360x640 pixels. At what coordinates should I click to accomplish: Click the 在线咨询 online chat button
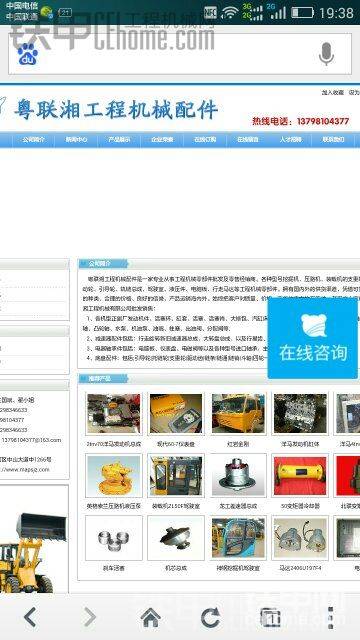pos(313,339)
